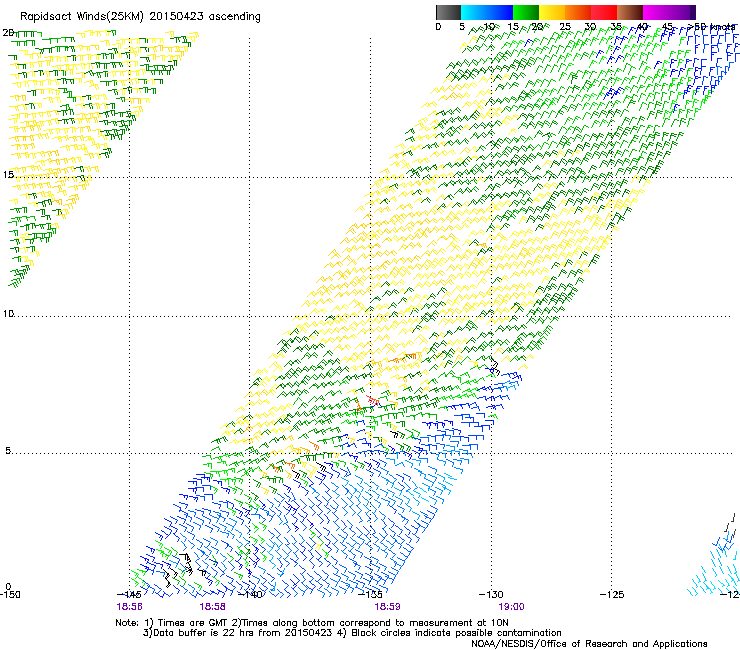The image size is (740, 650).
Task: Click the '0' label under the color bar
Action: [x=438, y=27]
